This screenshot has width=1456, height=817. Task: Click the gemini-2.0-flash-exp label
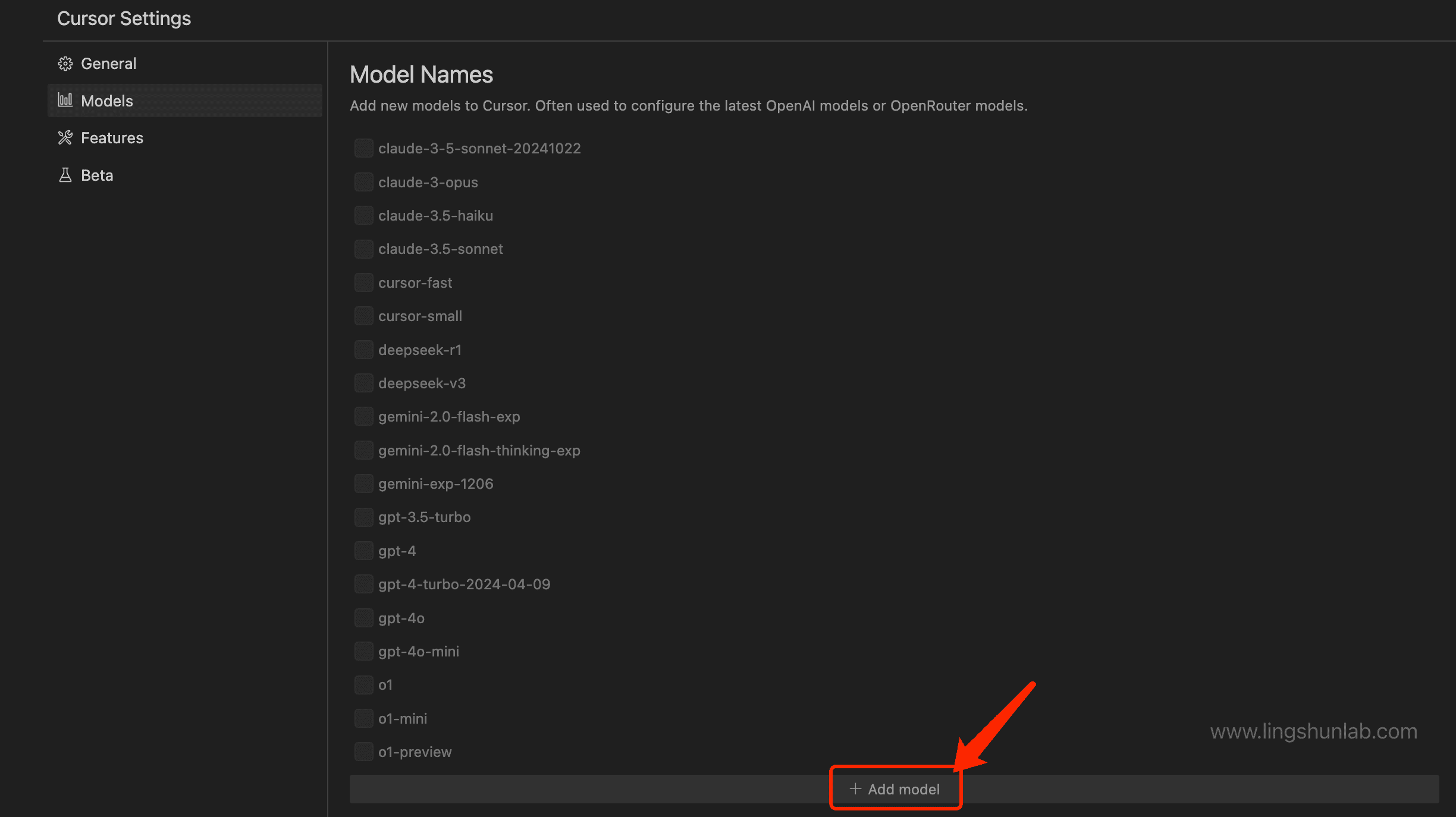point(449,416)
